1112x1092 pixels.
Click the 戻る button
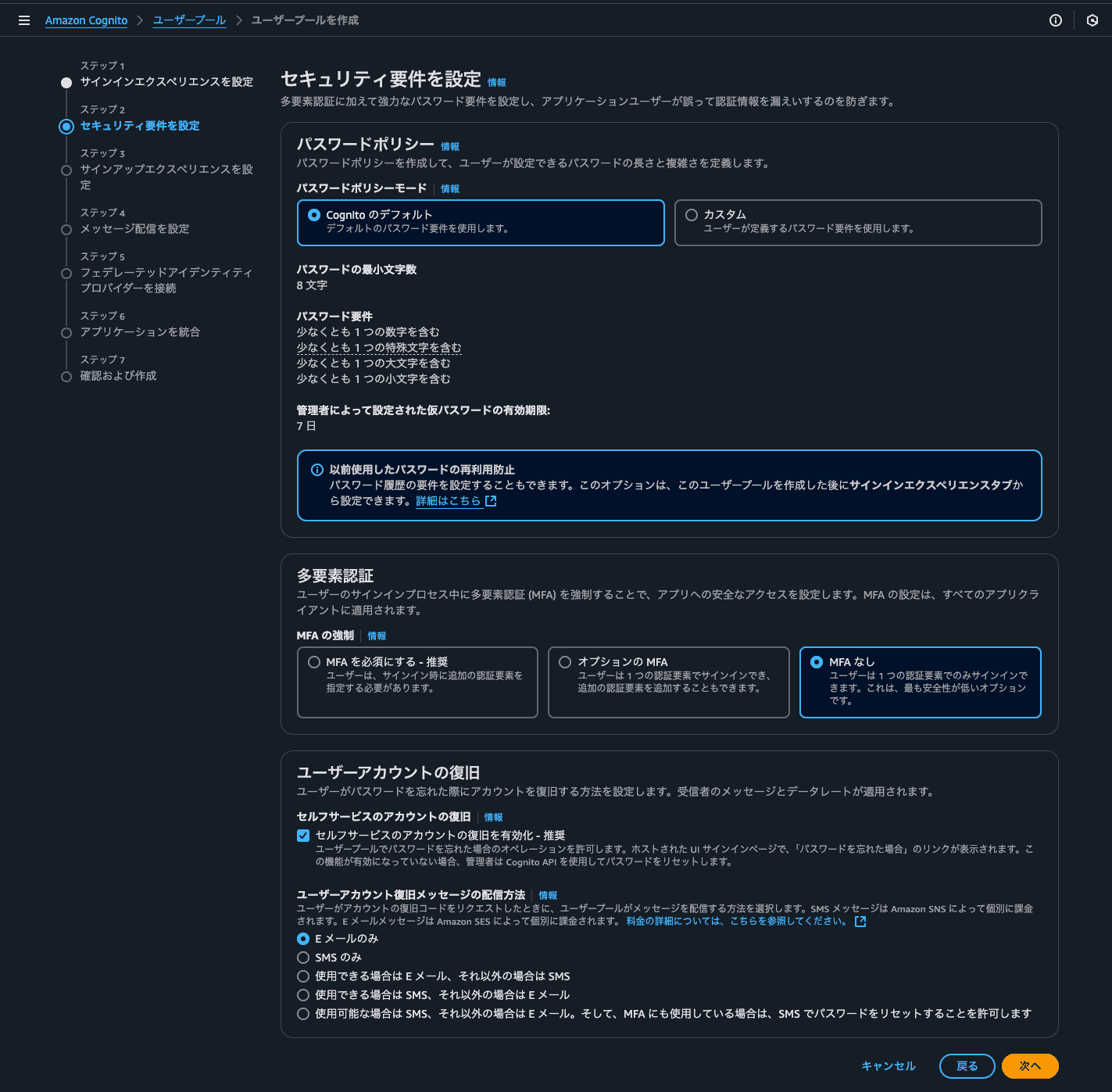[x=967, y=1066]
